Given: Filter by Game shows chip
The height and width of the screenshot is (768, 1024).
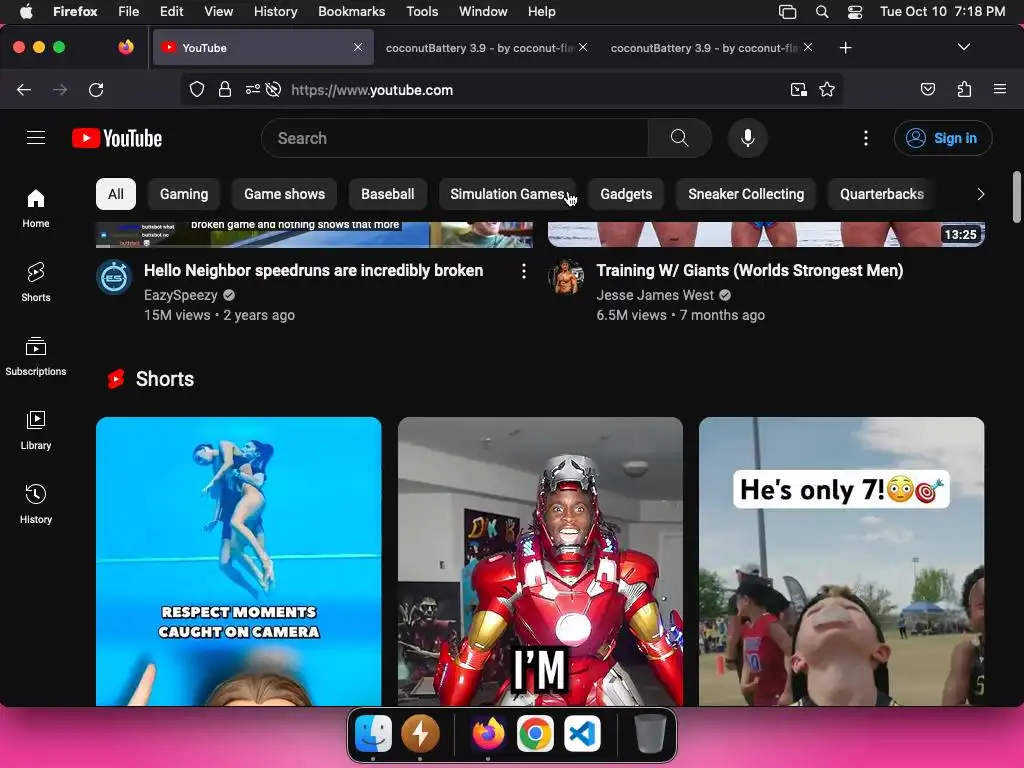Looking at the screenshot, I should pos(284,194).
